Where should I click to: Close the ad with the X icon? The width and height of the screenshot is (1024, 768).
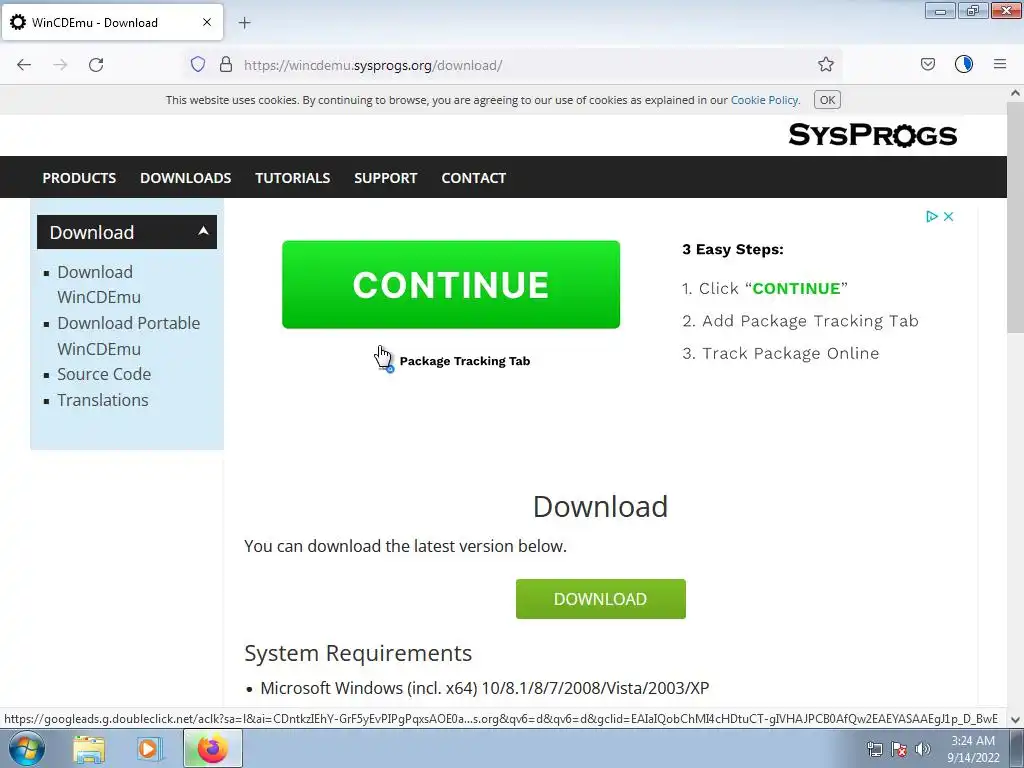click(x=949, y=216)
